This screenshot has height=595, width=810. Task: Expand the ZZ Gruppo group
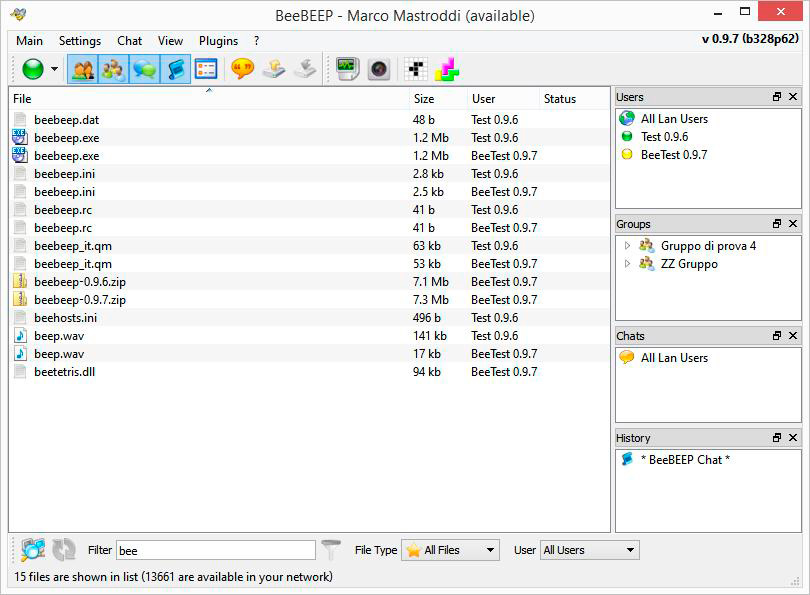627,264
